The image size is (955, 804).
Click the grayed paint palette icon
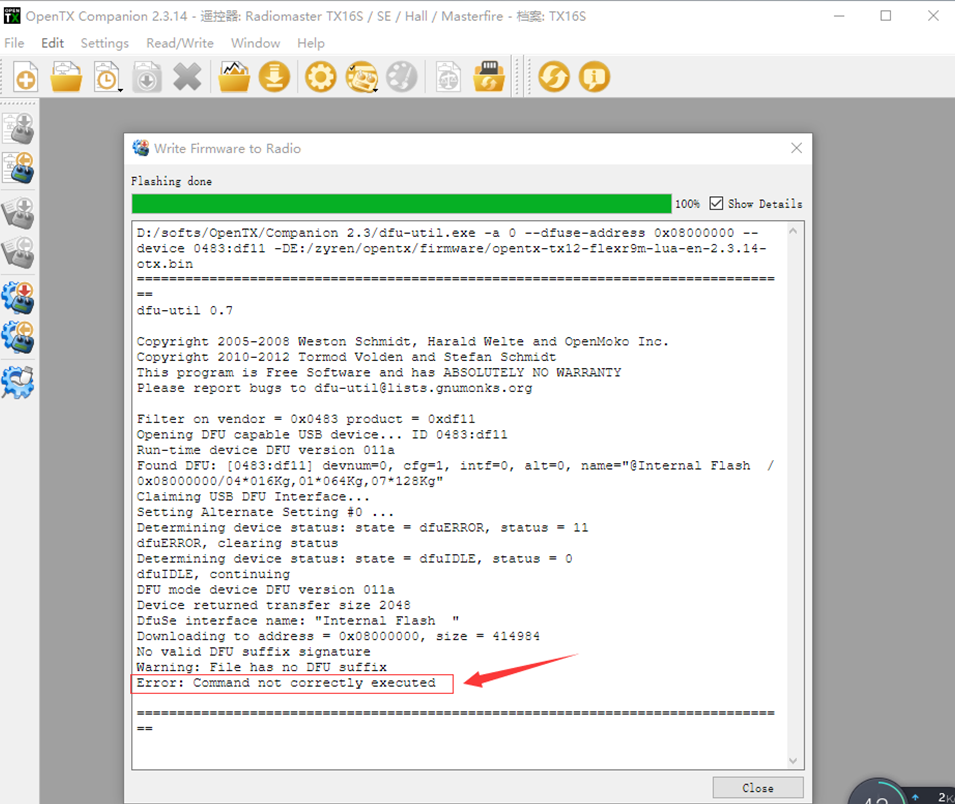tap(401, 77)
